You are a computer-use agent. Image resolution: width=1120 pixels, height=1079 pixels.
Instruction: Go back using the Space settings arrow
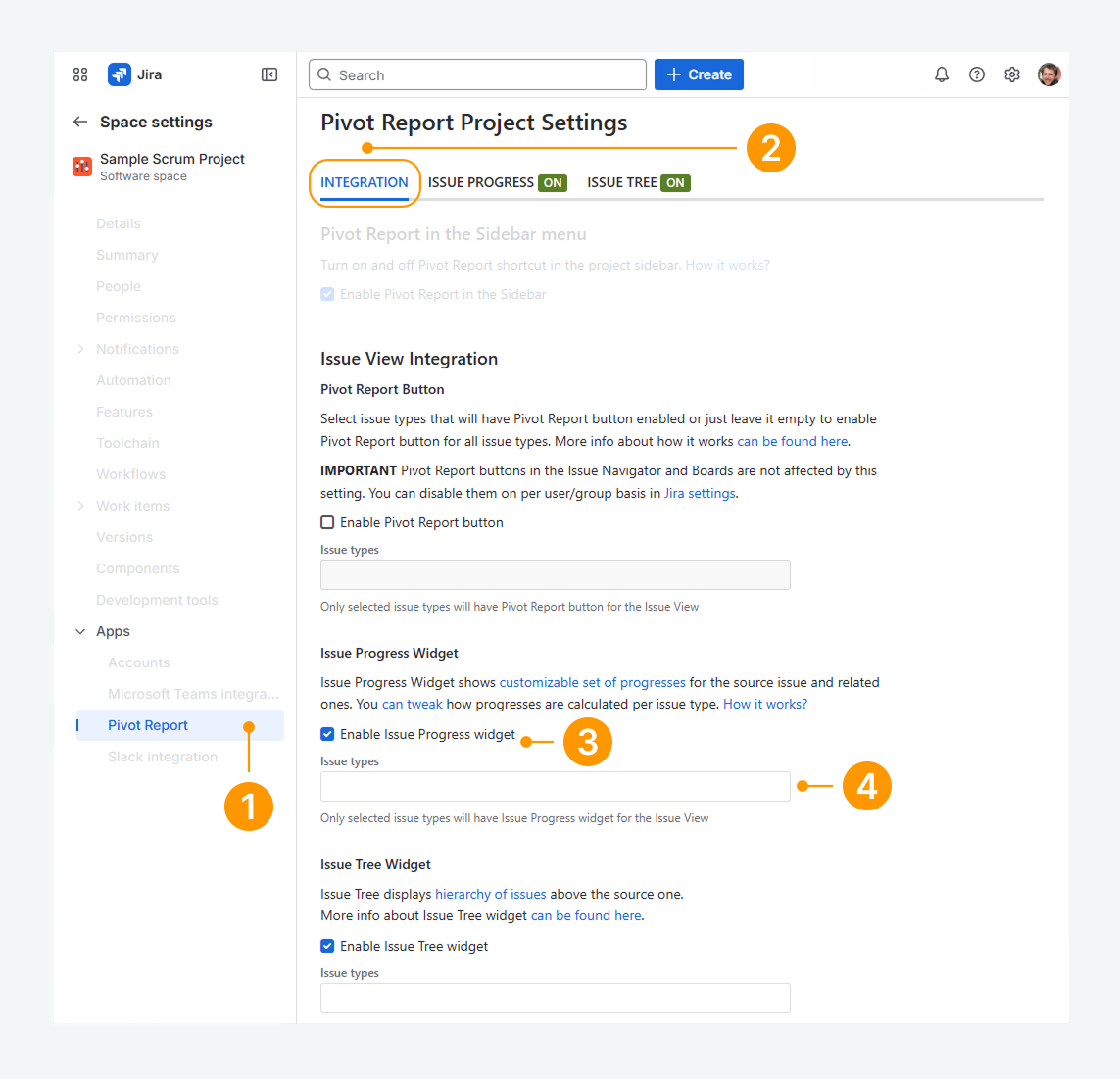coord(80,123)
